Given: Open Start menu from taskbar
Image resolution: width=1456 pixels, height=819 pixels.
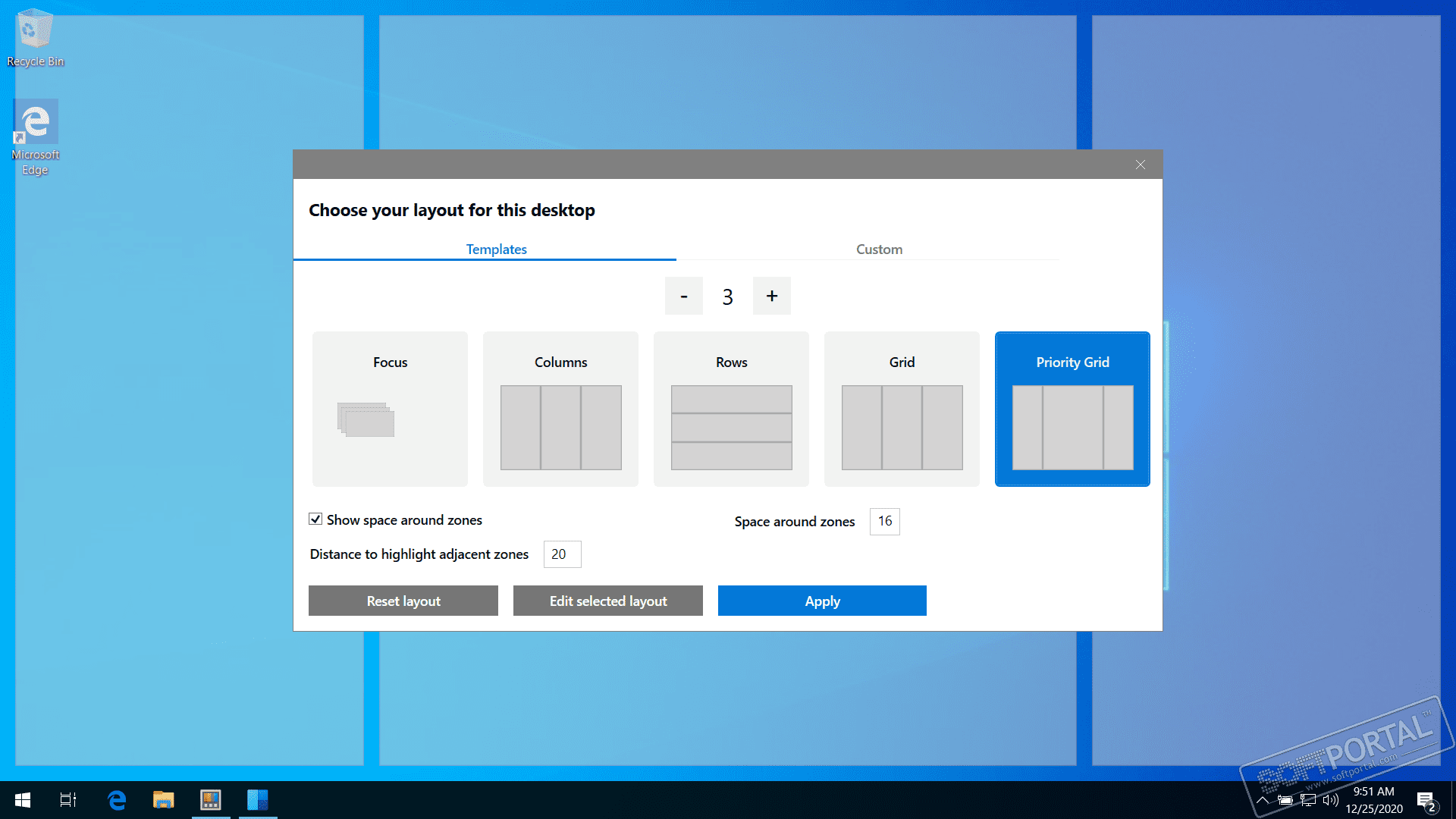Looking at the screenshot, I should 21,800.
